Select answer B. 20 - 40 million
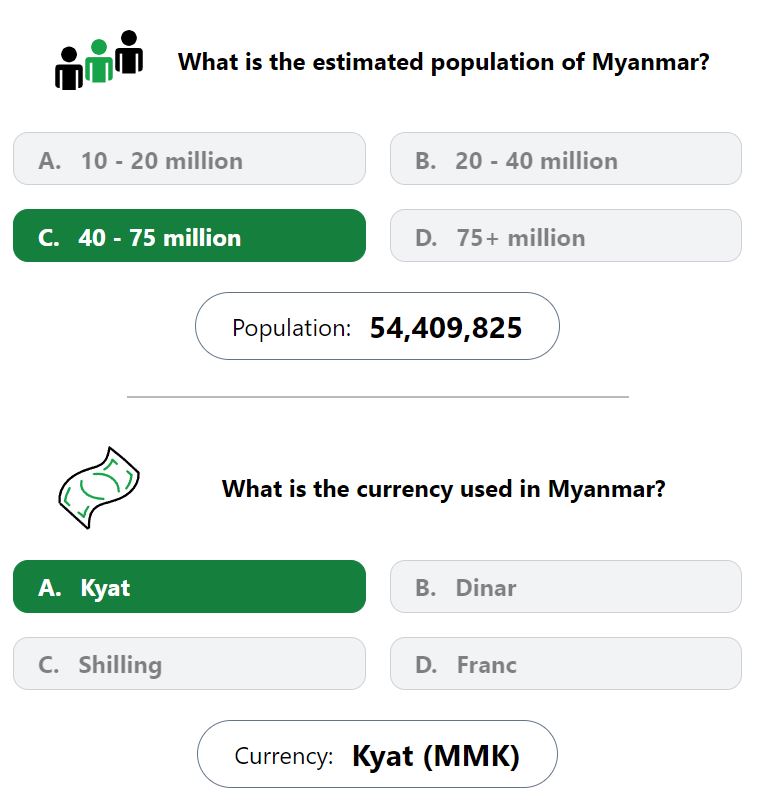This screenshot has width=757, height=803. 566,159
